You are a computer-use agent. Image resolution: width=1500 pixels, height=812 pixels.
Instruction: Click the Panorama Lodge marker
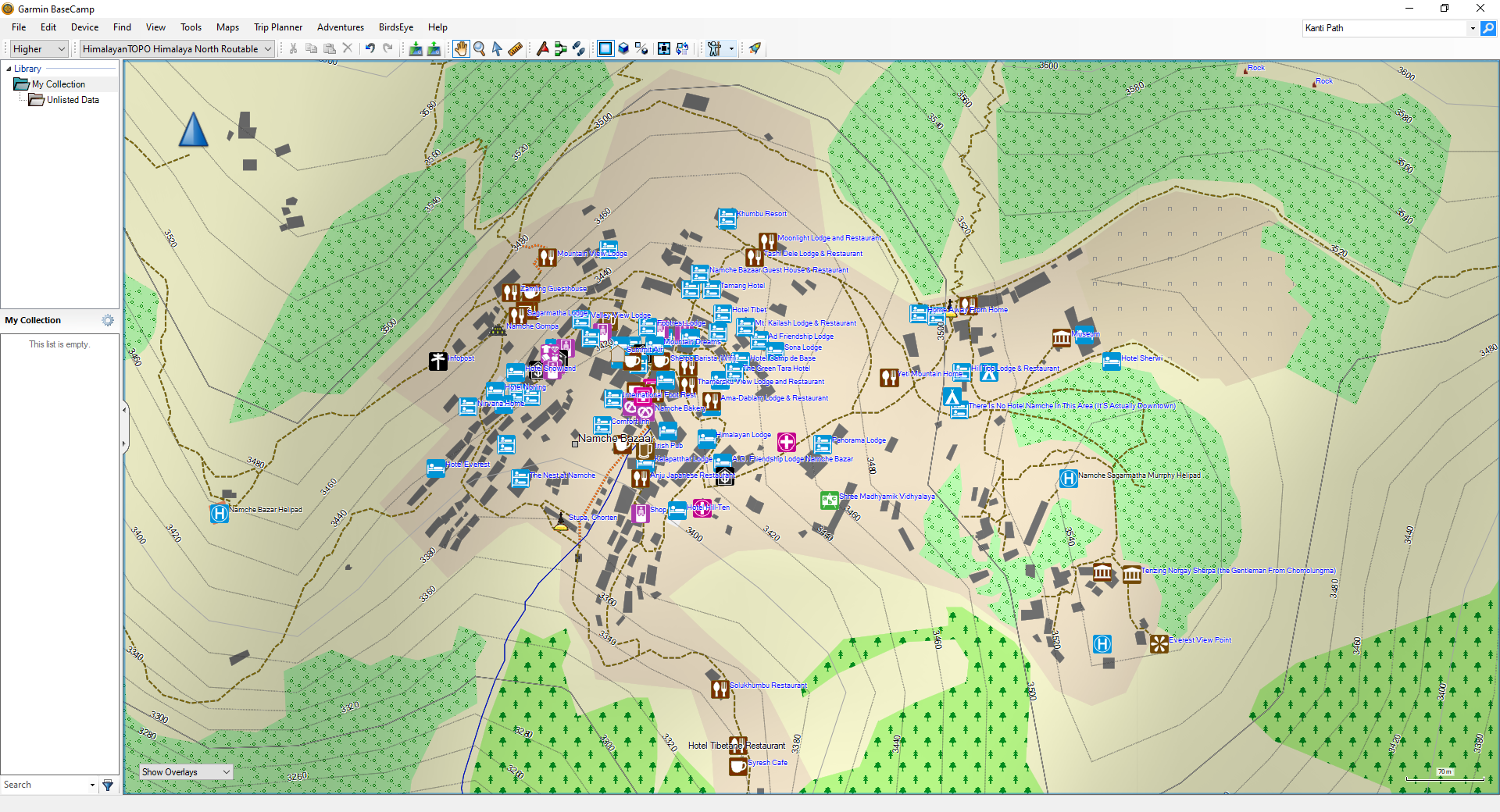(823, 443)
